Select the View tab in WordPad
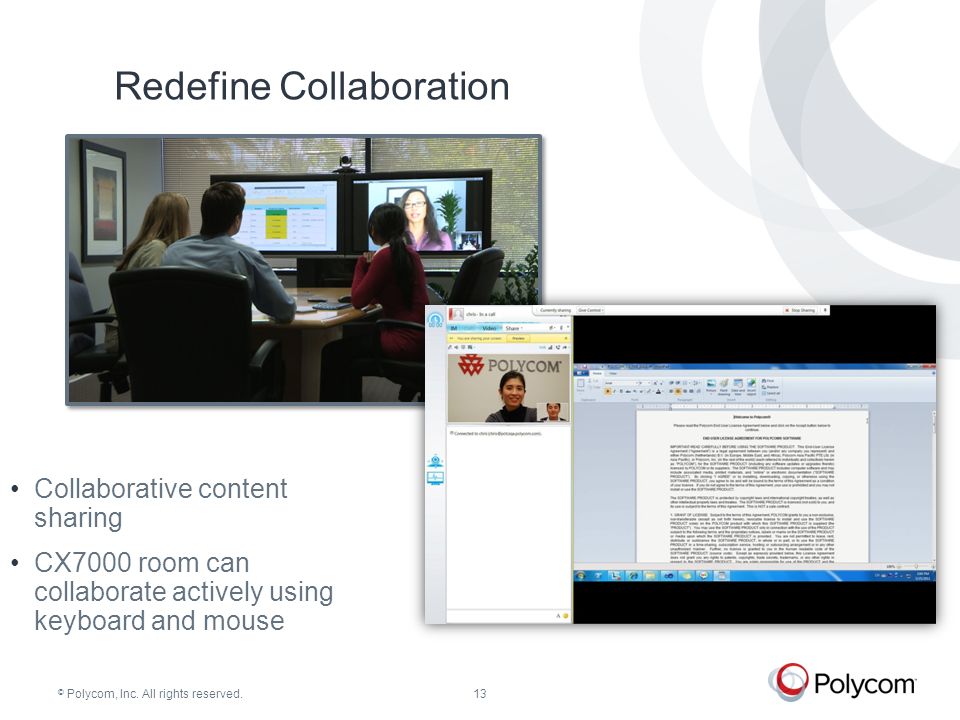 tap(613, 373)
